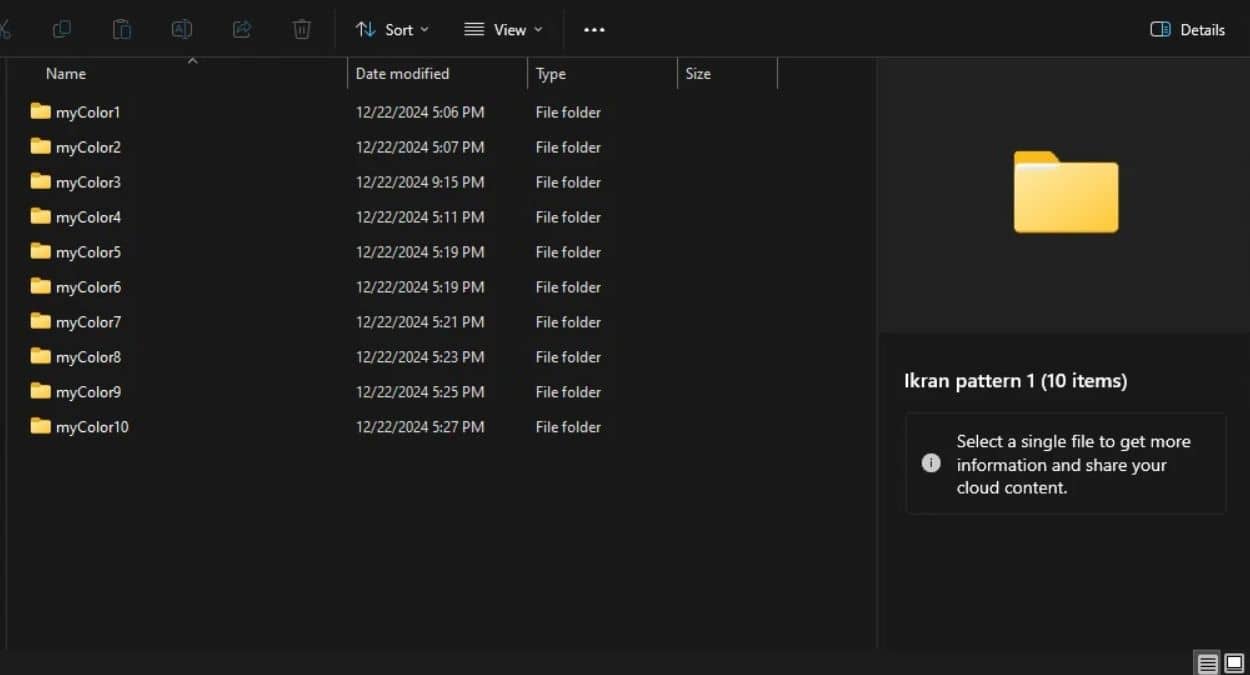Select the myColor3 folder

(x=75, y=182)
